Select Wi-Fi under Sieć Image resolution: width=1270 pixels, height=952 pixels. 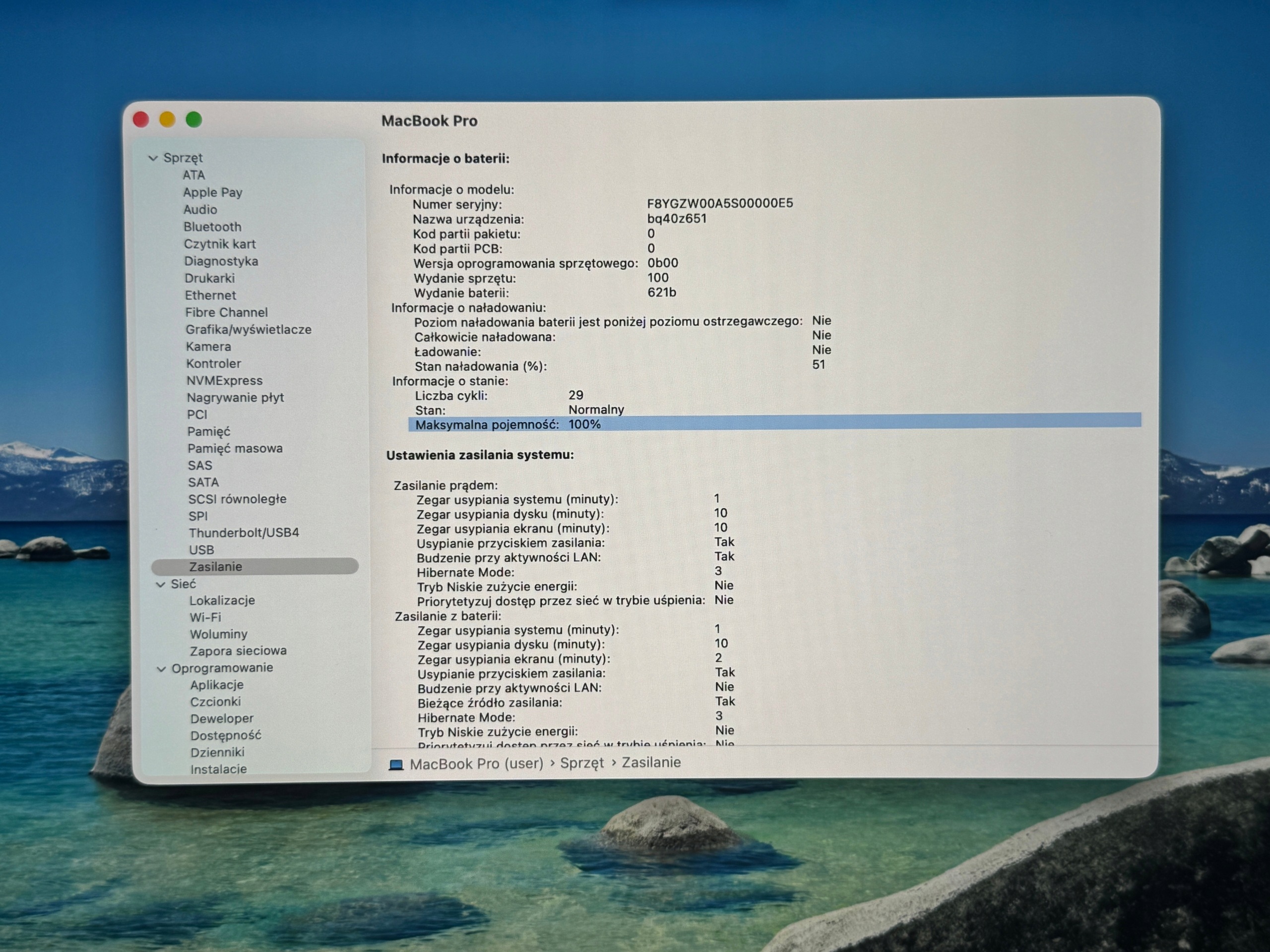point(205,617)
